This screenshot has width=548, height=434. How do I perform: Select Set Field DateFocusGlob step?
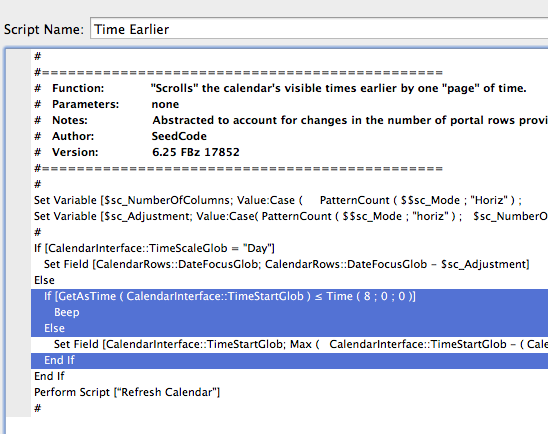[x=289, y=265]
